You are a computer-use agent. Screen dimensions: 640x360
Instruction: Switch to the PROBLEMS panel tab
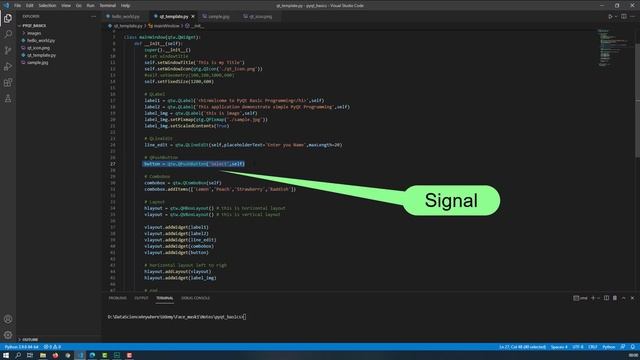tap(118, 298)
